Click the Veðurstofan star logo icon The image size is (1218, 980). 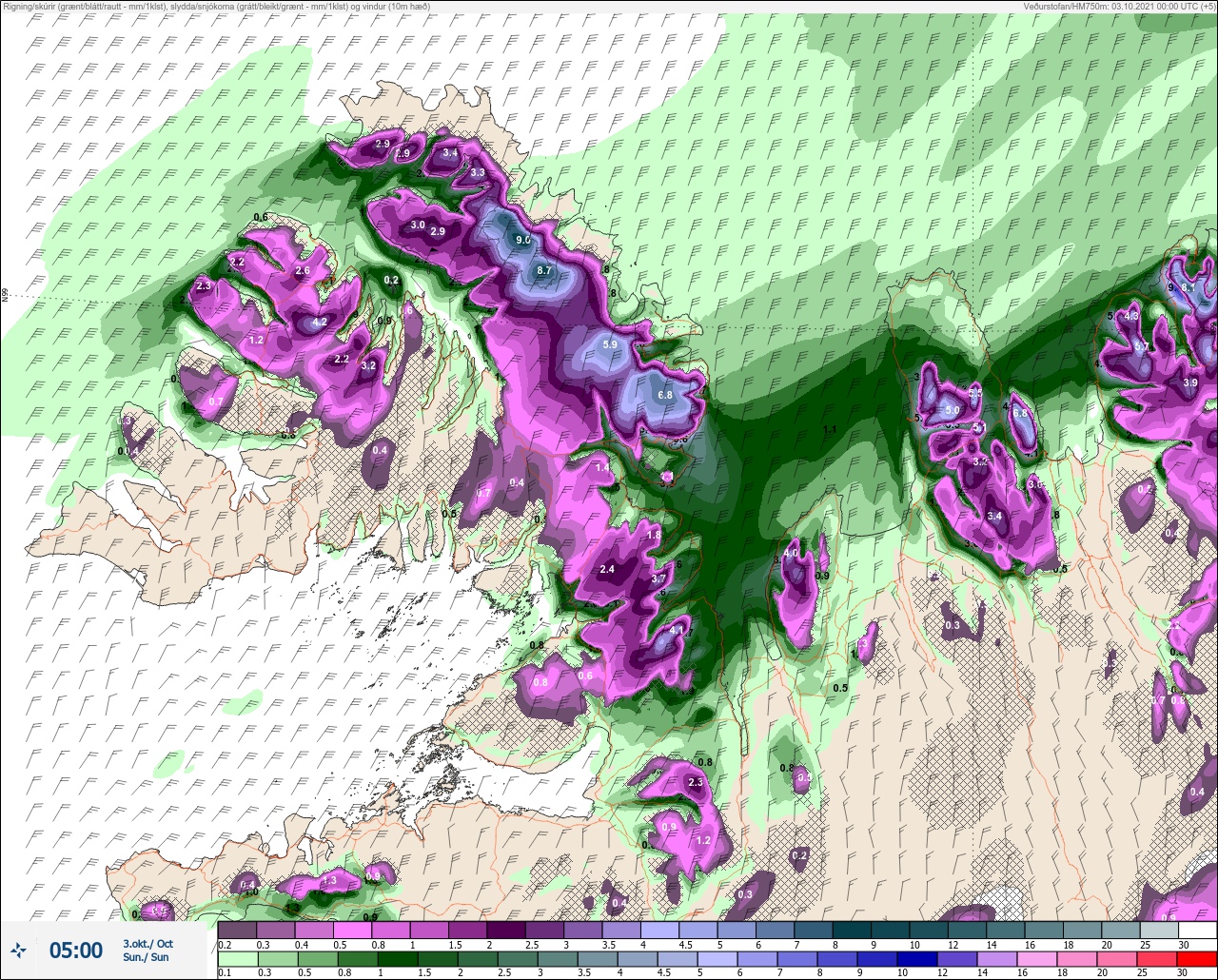19,949
